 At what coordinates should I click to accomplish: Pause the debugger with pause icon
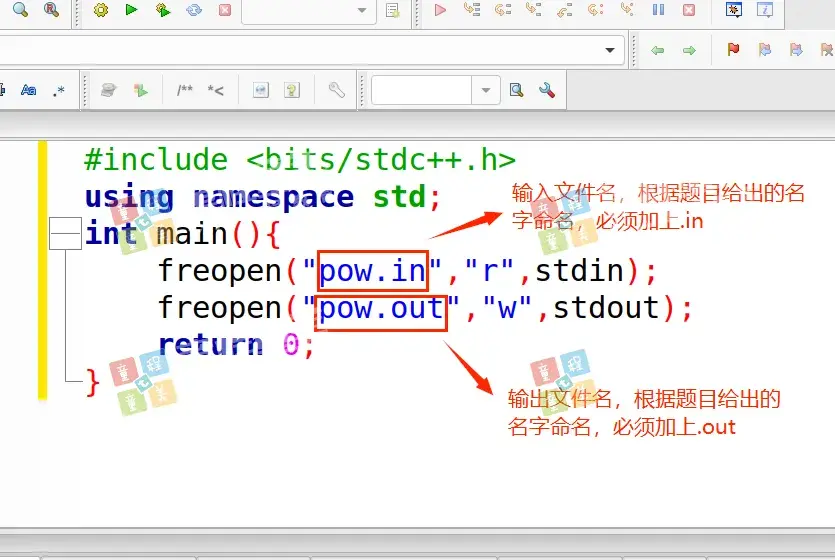[658, 10]
